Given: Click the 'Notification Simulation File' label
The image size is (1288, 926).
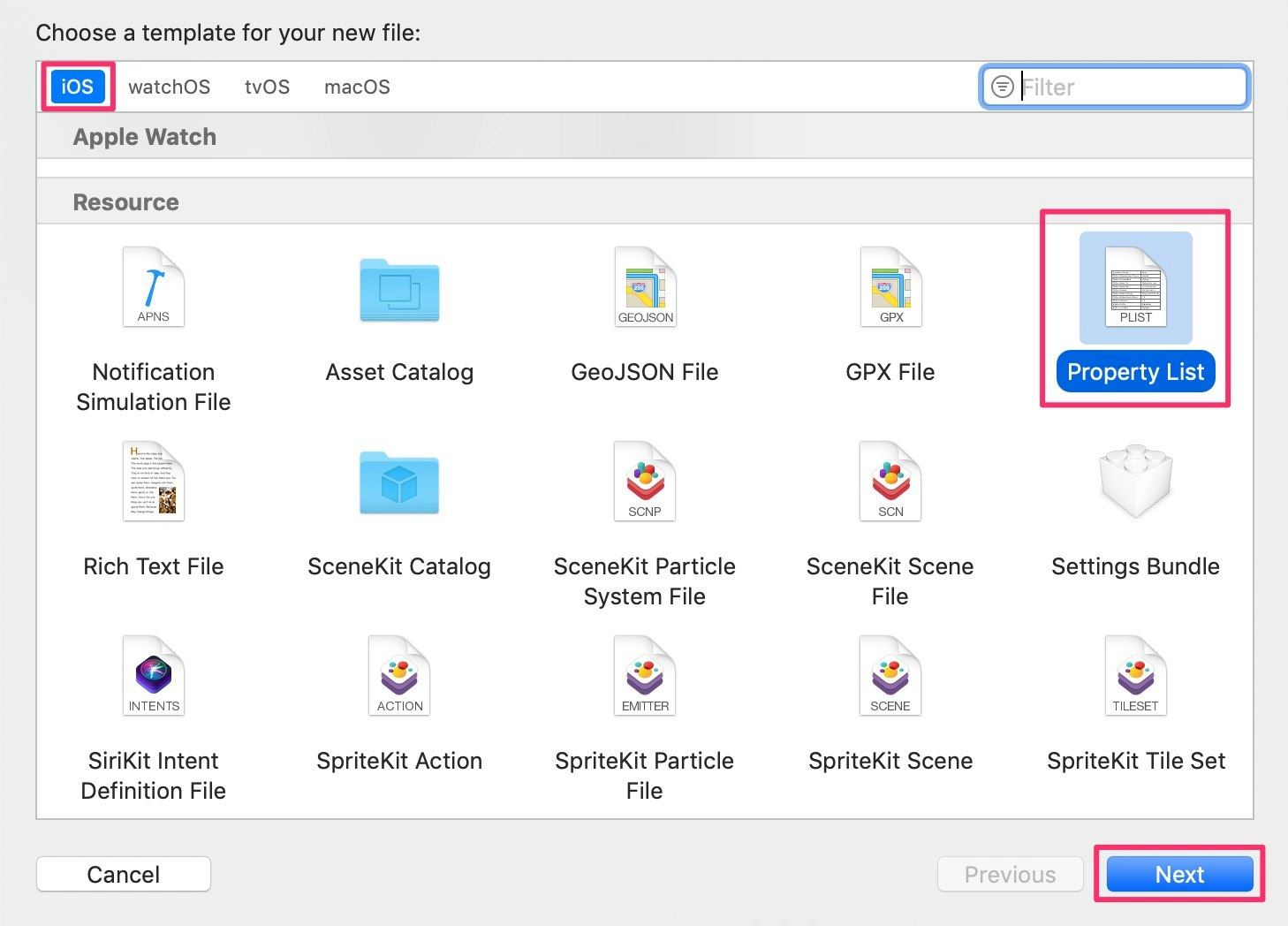Looking at the screenshot, I should tap(154, 387).
